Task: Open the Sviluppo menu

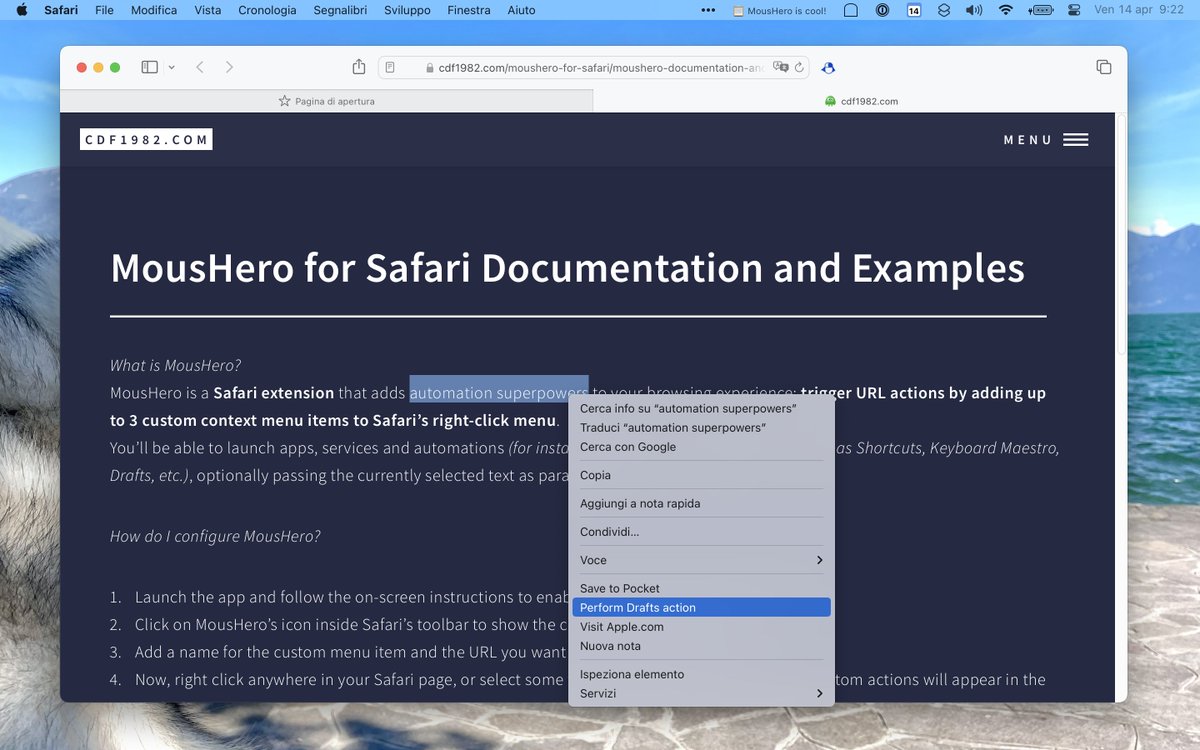Action: (407, 10)
